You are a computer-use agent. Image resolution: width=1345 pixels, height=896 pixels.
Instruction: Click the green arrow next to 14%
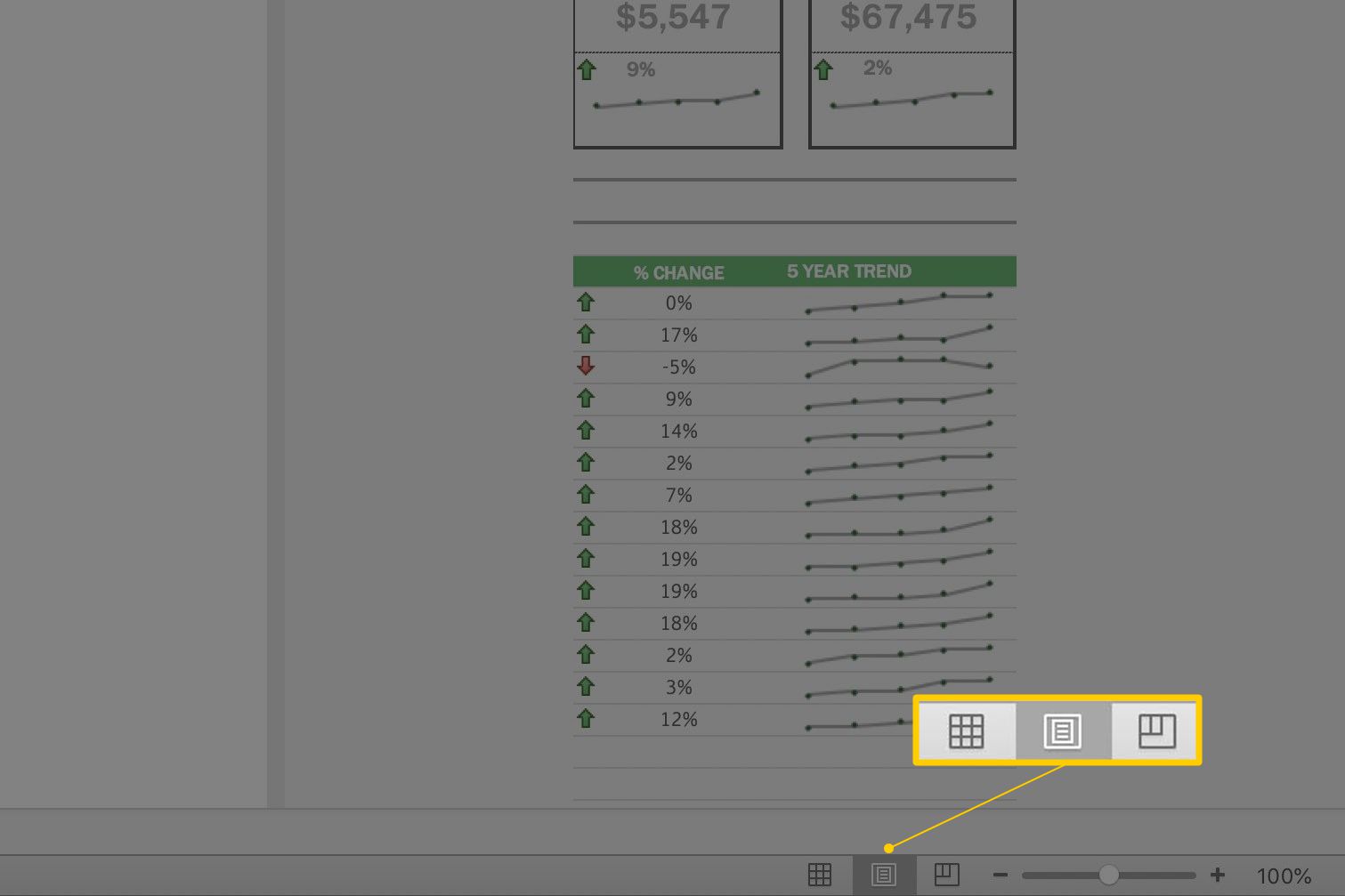pyautogui.click(x=586, y=430)
